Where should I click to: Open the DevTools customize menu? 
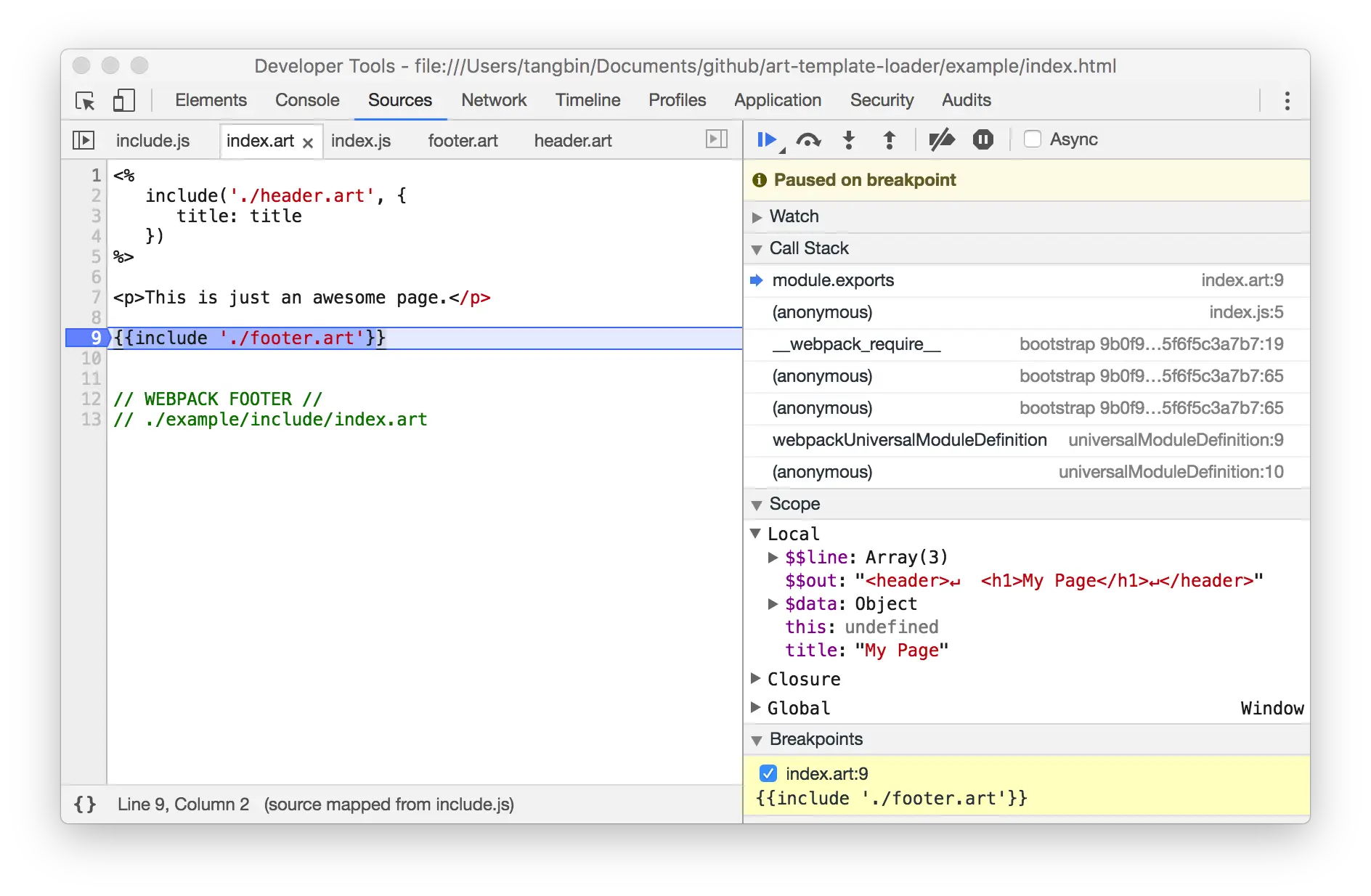coord(1287,101)
